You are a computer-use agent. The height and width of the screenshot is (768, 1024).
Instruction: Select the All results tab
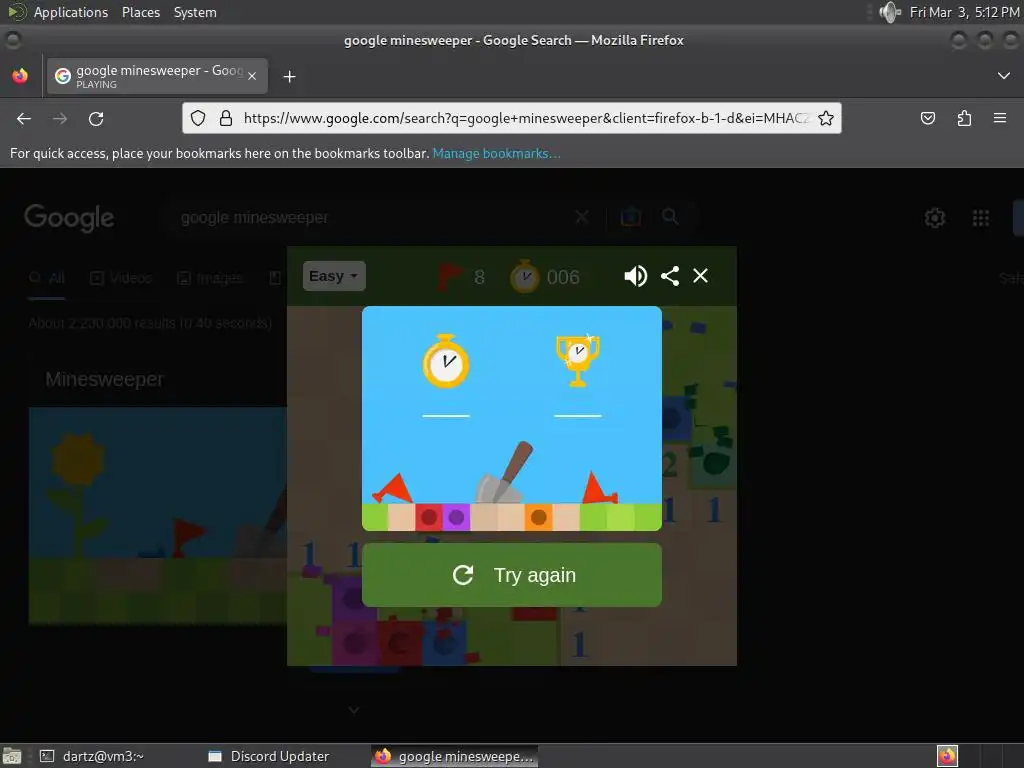[47, 278]
